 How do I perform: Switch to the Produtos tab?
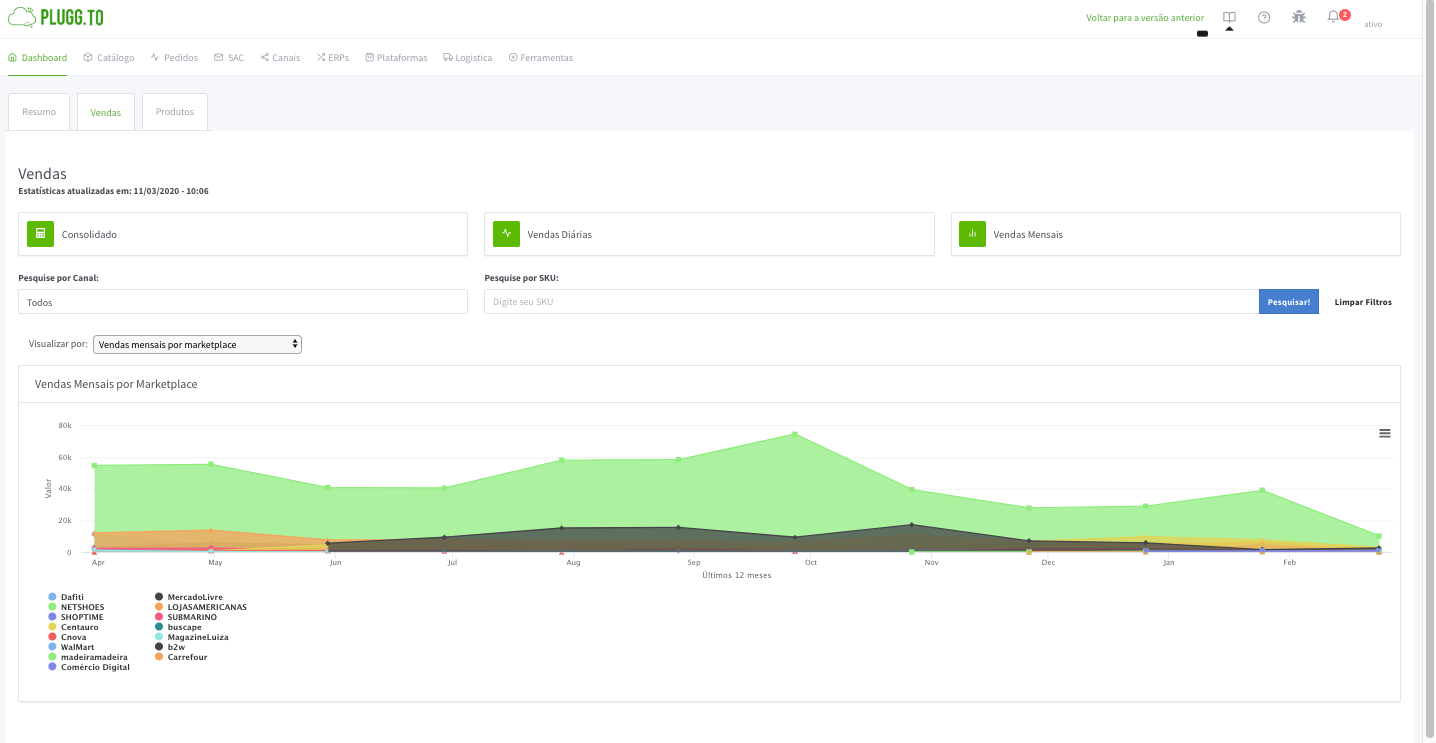click(x=175, y=112)
